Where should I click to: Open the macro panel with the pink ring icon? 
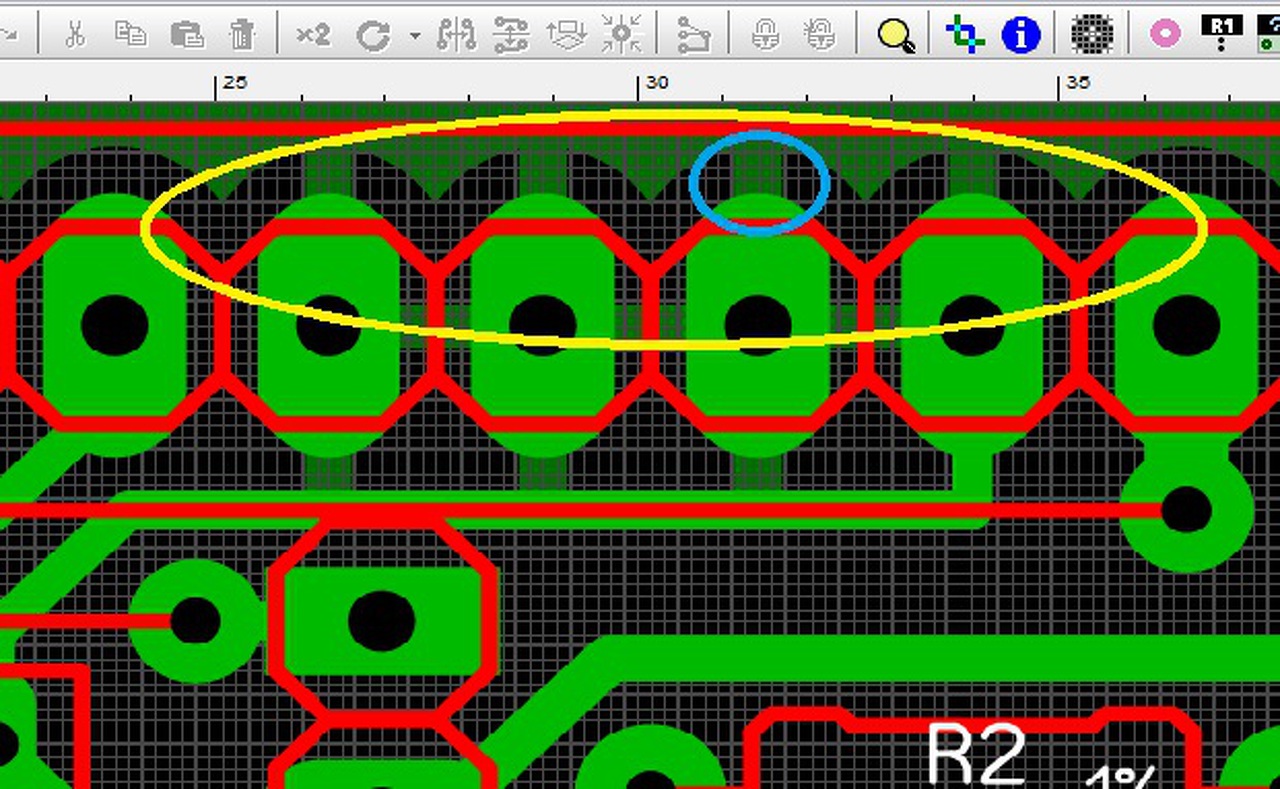tap(1165, 34)
